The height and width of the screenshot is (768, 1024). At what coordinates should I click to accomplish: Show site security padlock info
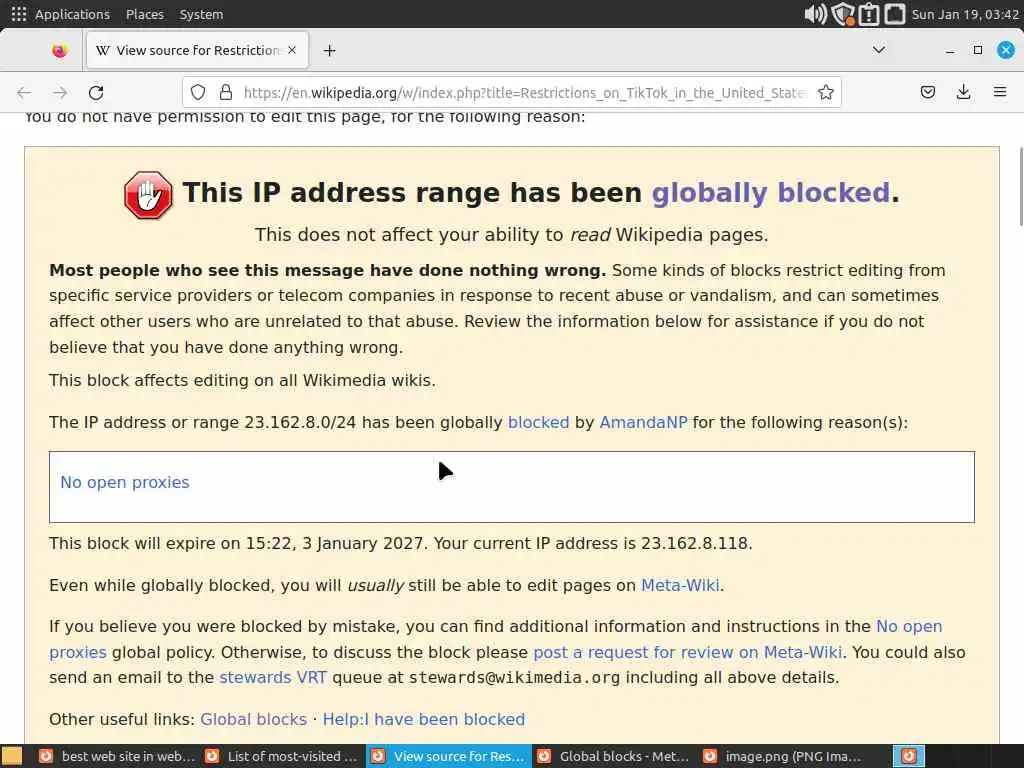226,92
